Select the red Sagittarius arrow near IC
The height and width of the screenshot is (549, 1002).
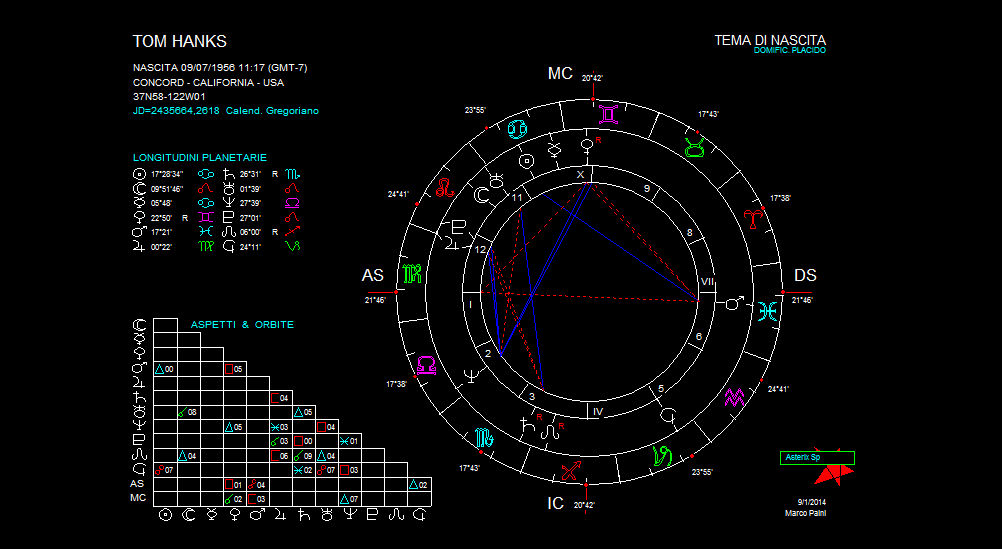570,471
